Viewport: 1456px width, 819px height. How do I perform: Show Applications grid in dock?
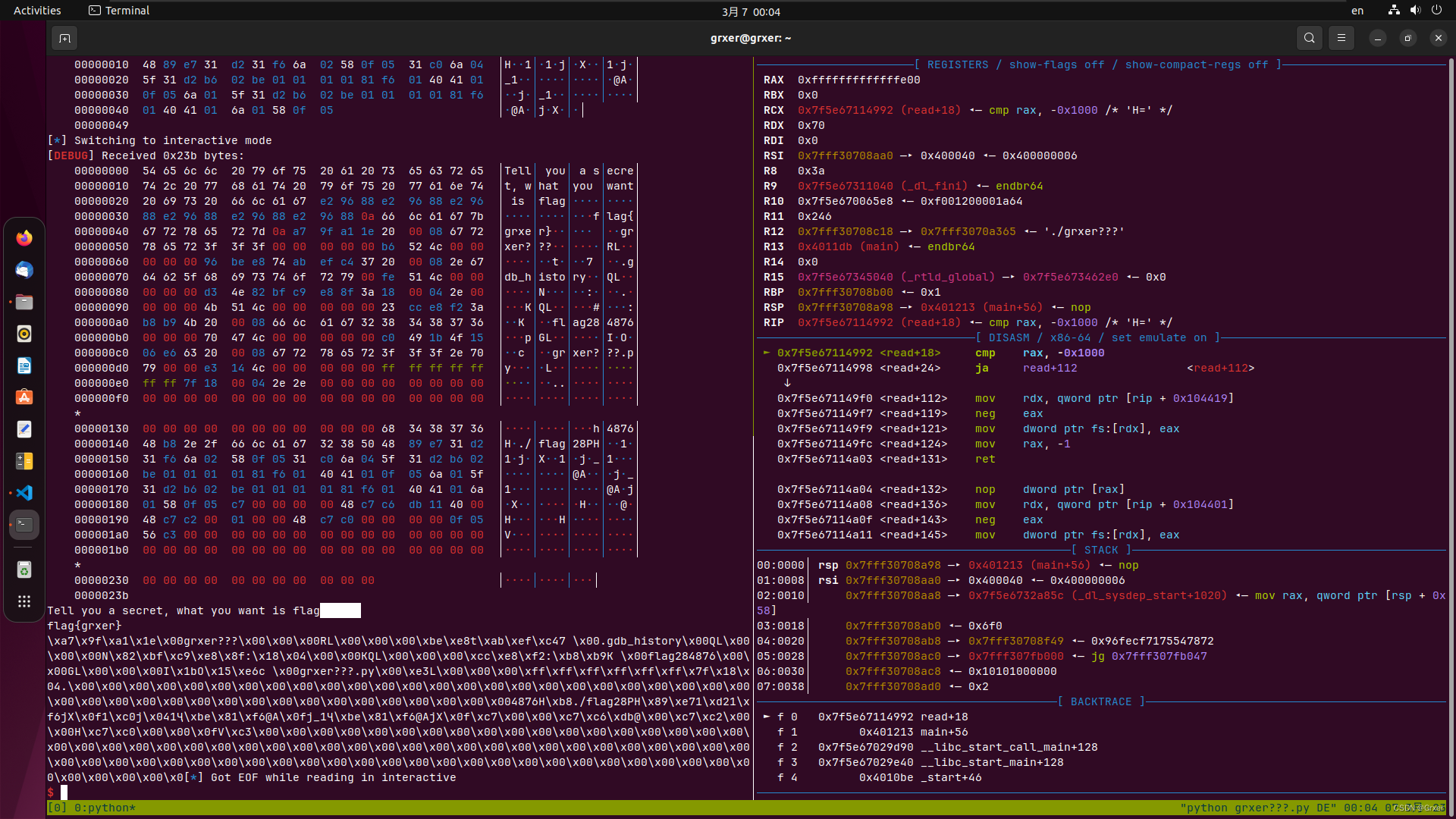point(24,601)
